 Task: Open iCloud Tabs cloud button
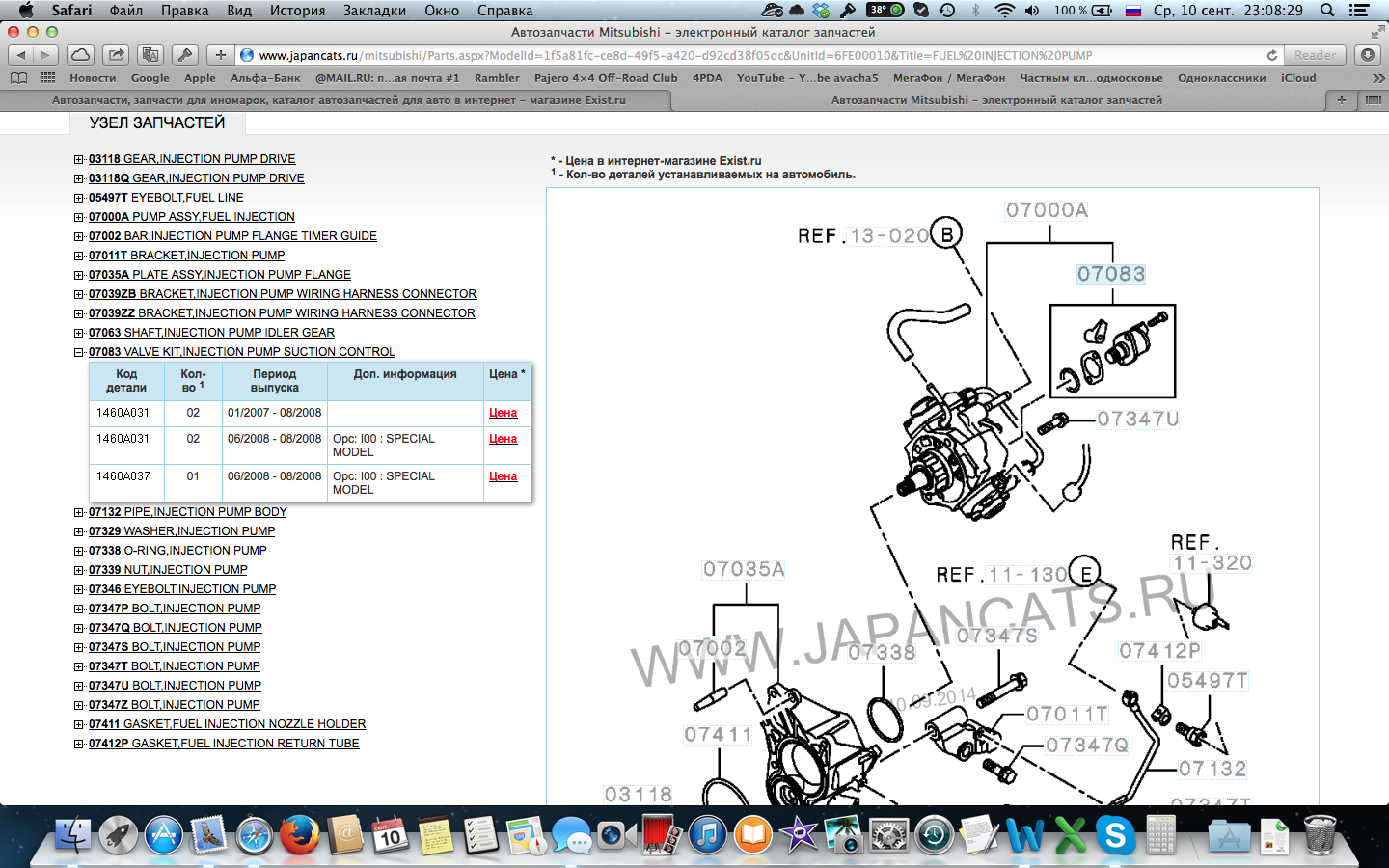(81, 55)
